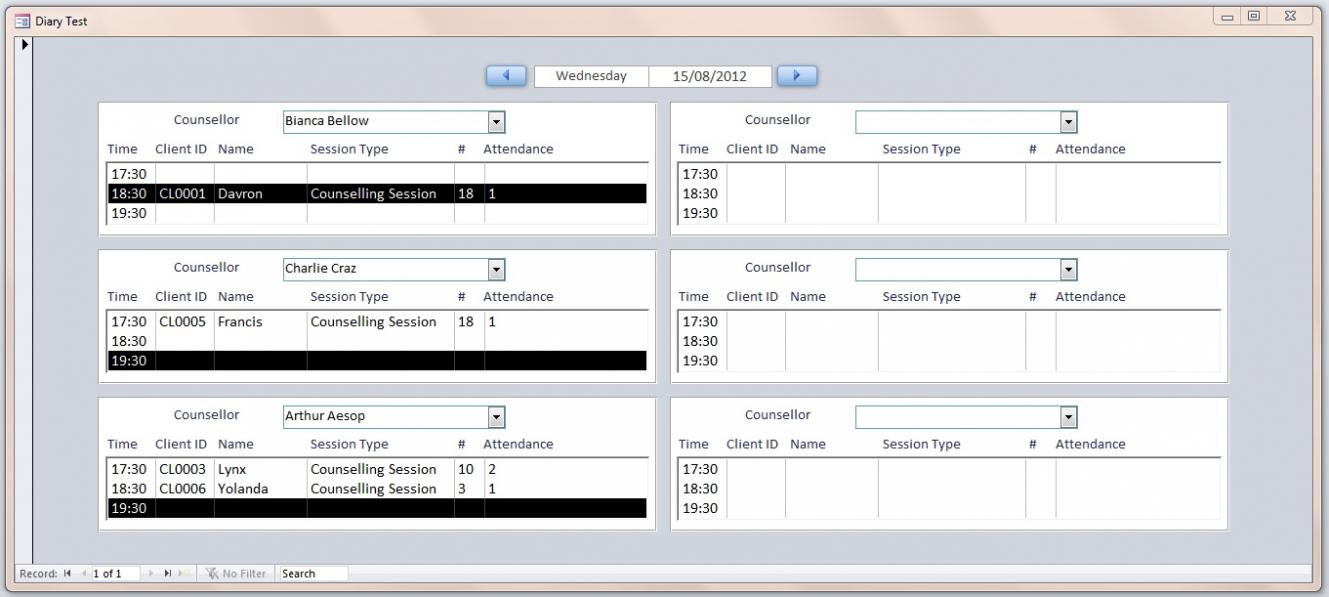Open the empty counsellor dropdown in middle-right panel
1329x597 pixels.
[x=1068, y=269]
